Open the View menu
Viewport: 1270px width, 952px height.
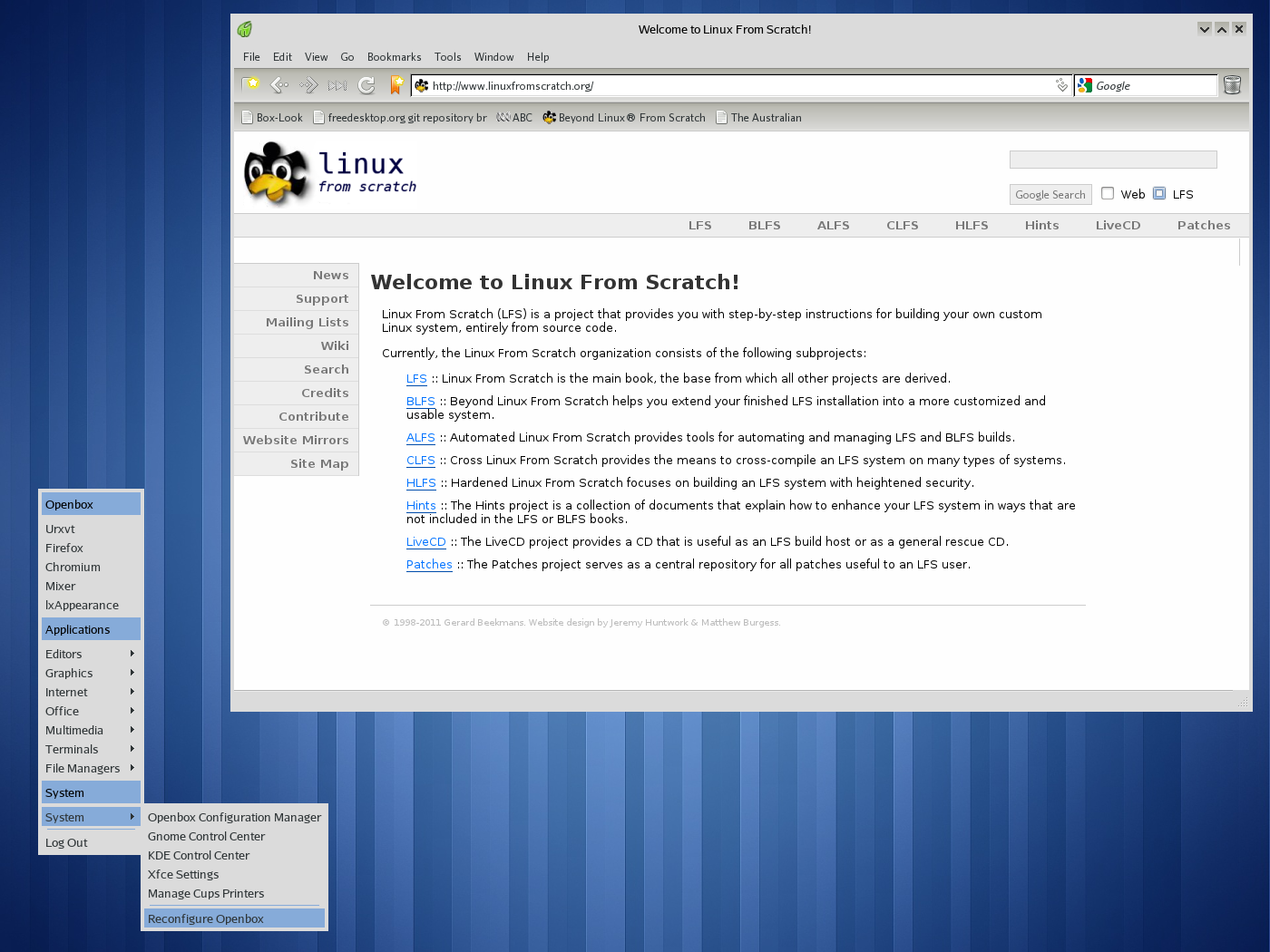tap(316, 57)
